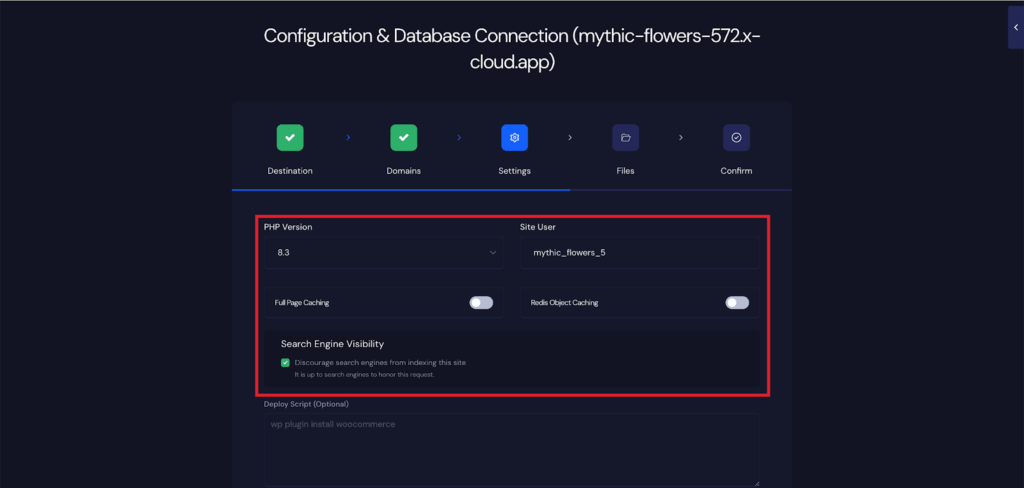Click the arrow between Destination and Domains
This screenshot has width=1024, height=488.
pos(348,137)
